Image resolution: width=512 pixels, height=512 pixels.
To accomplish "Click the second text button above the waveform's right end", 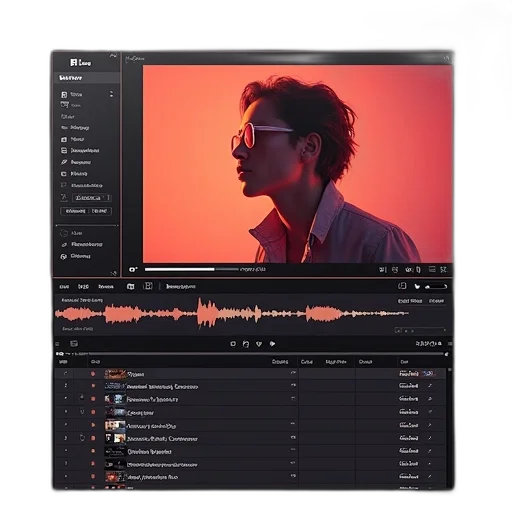I will 436,301.
